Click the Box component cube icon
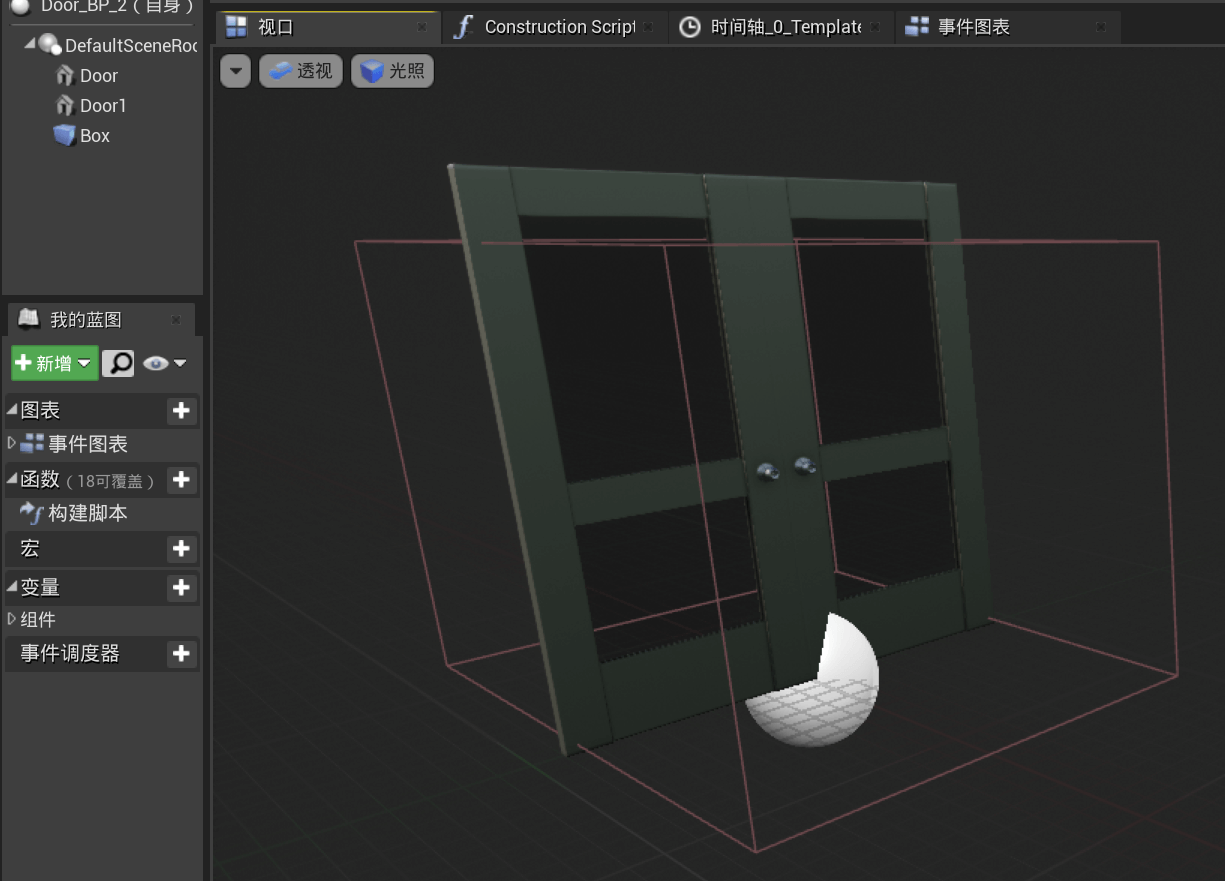The image size is (1225, 881). pyautogui.click(x=65, y=135)
